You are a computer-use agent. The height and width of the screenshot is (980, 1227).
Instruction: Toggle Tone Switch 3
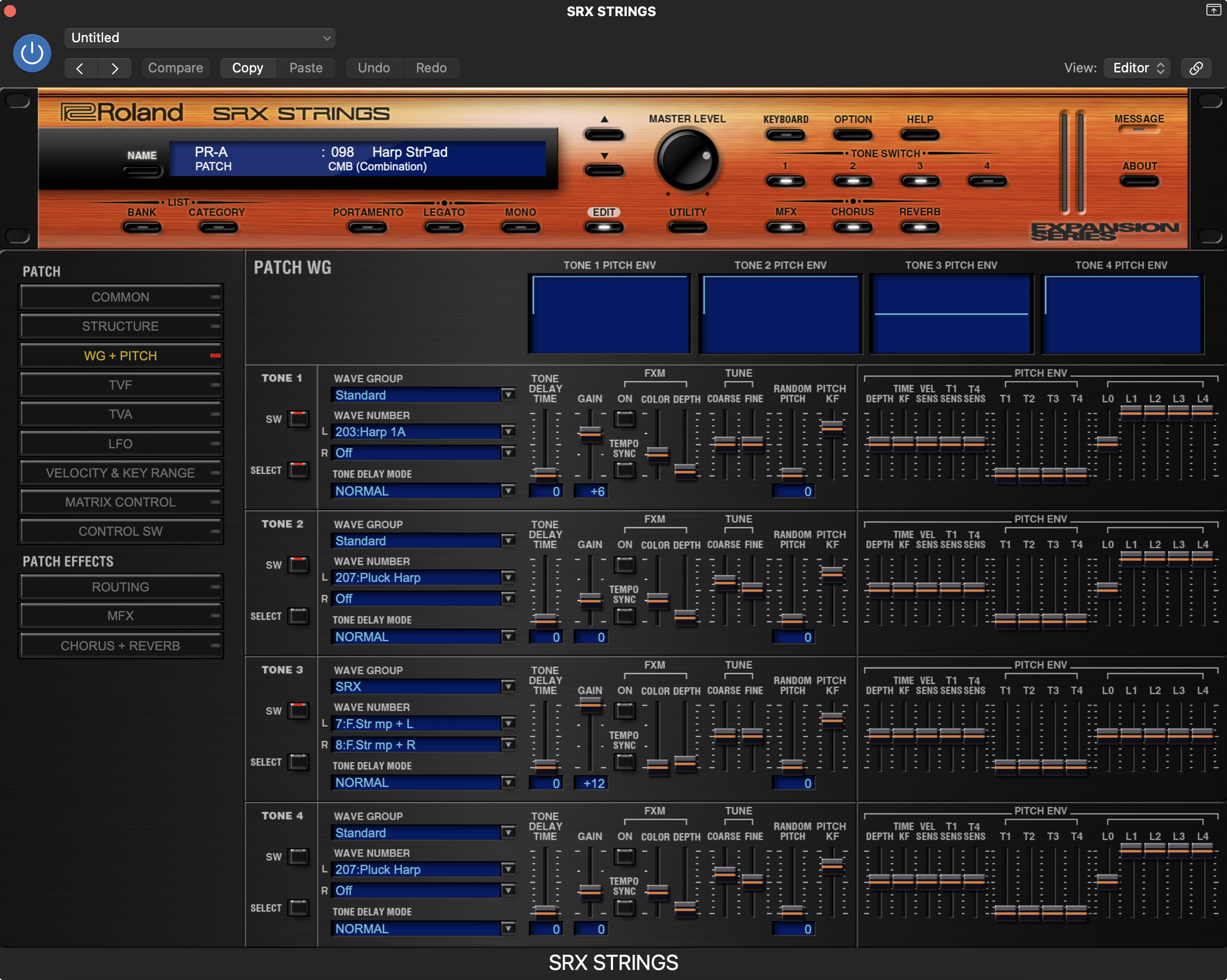[919, 181]
